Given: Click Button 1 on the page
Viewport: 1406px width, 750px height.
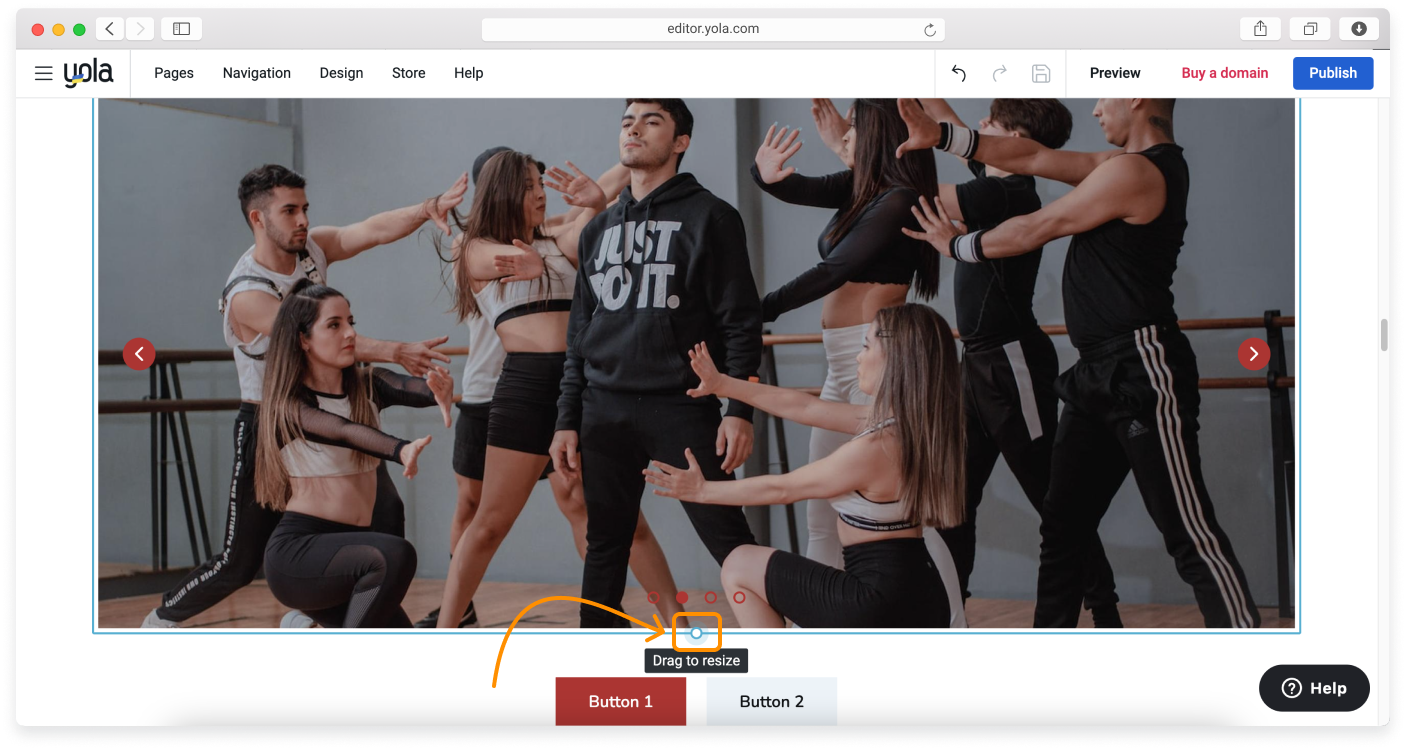Looking at the screenshot, I should (x=620, y=701).
